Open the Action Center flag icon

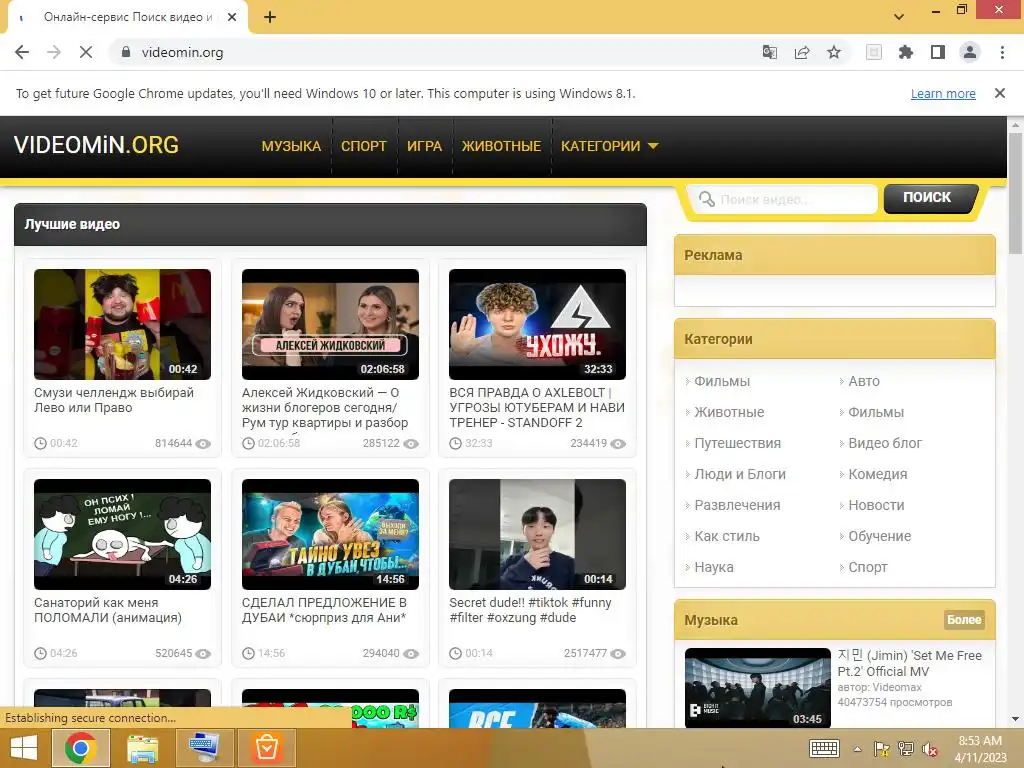click(882, 749)
